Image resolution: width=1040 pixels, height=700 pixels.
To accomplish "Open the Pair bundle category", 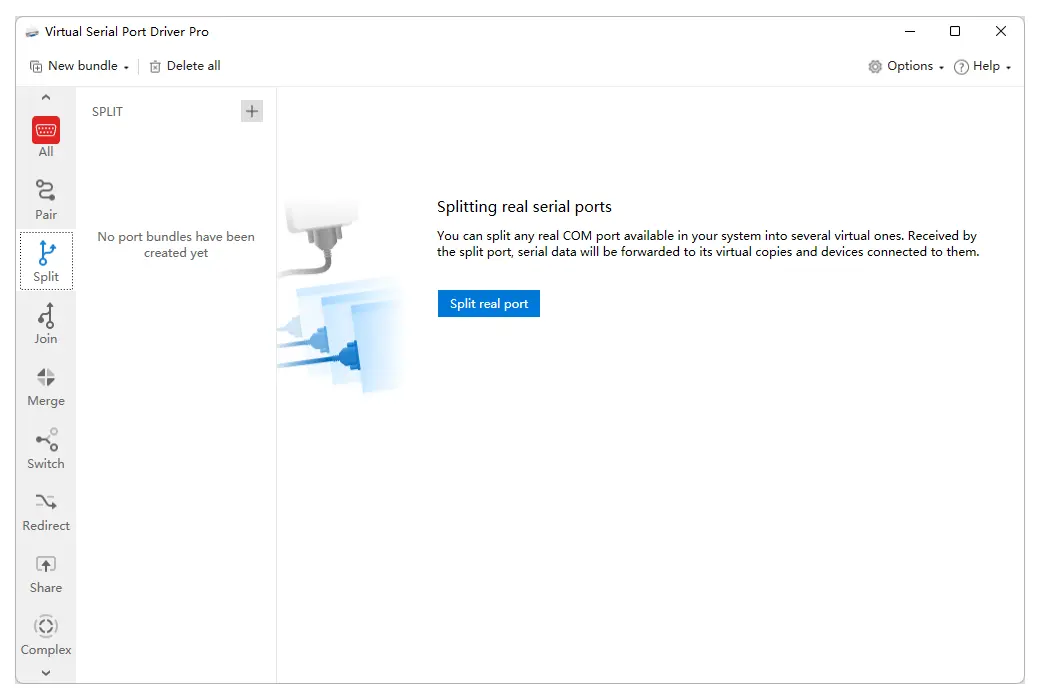I will [x=46, y=199].
